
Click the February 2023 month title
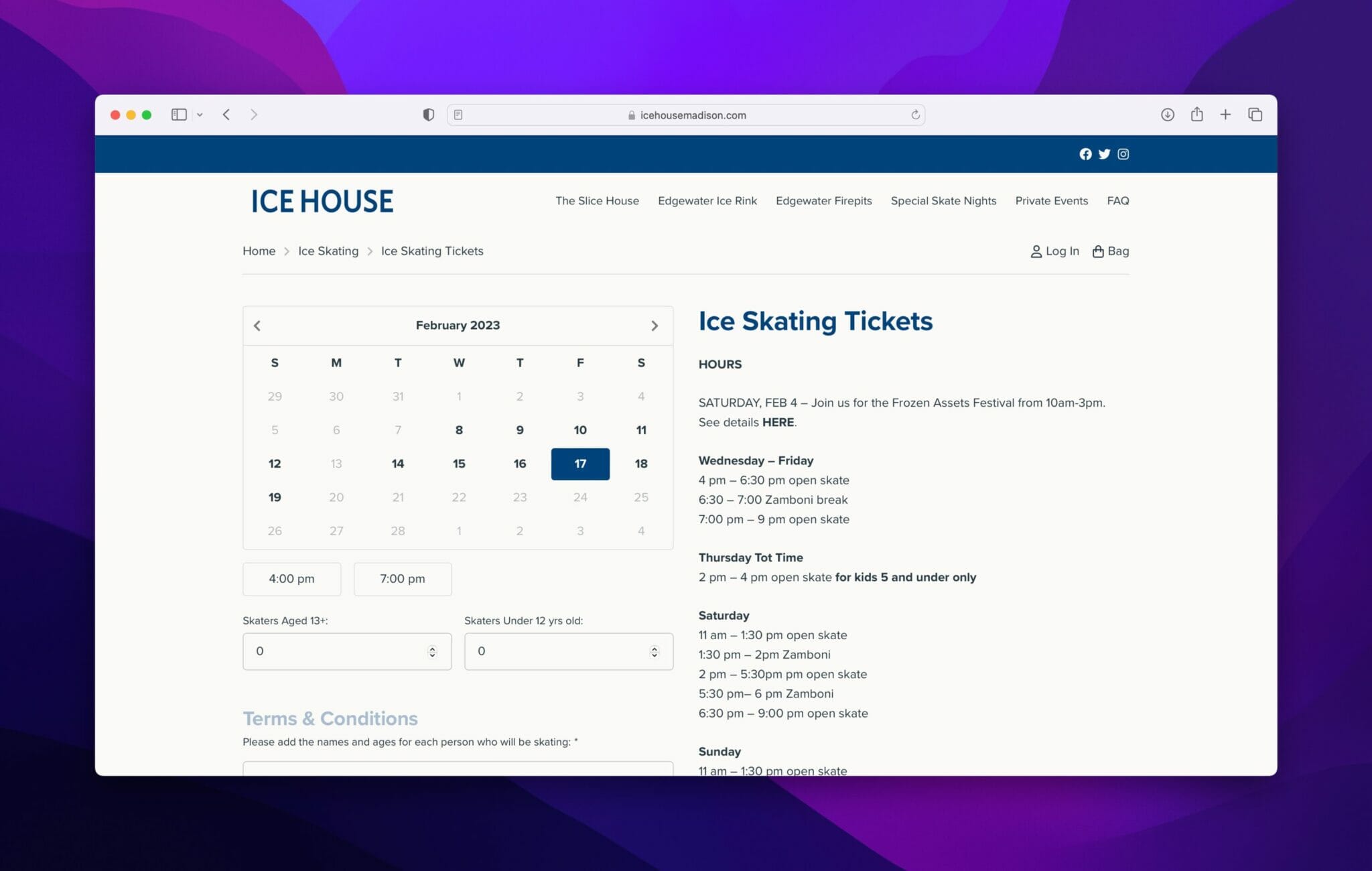[x=458, y=326]
